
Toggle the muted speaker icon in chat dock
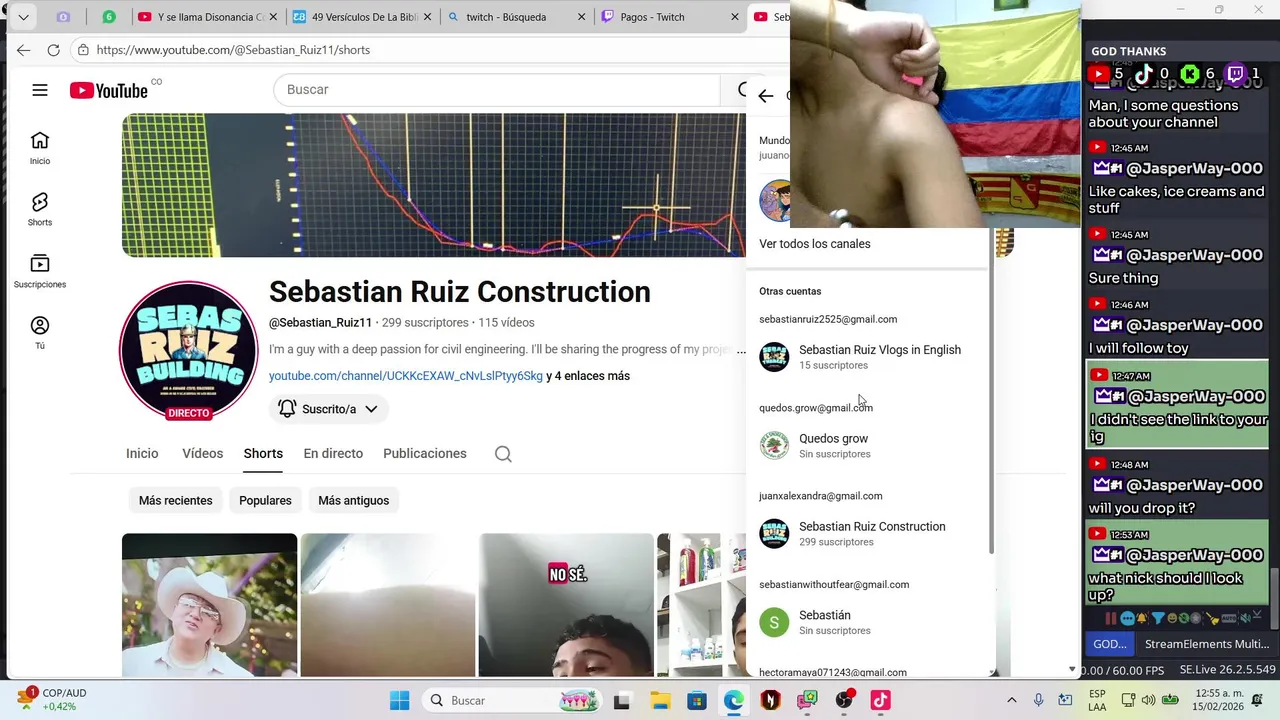(1246, 618)
